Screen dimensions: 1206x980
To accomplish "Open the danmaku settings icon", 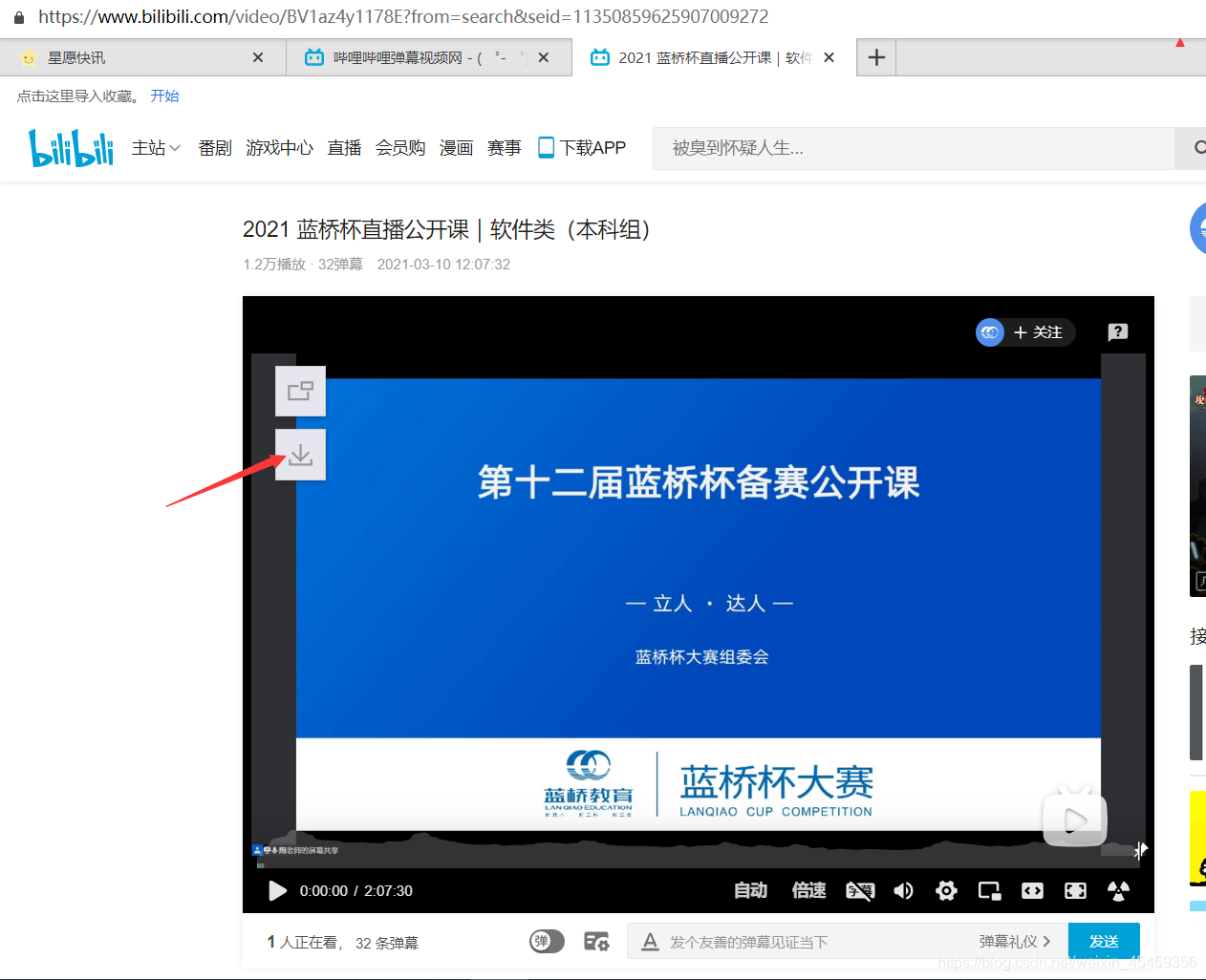I will (x=596, y=942).
